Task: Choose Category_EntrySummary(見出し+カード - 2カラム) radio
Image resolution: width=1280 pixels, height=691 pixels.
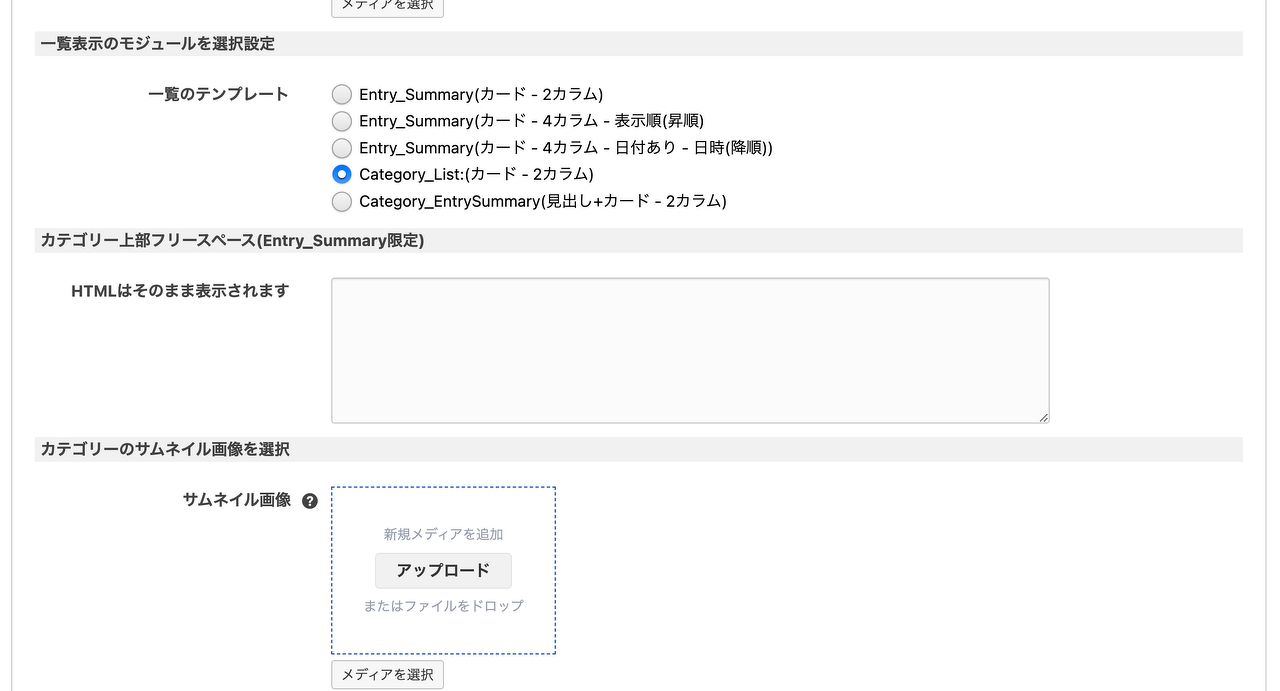Action: (342, 201)
